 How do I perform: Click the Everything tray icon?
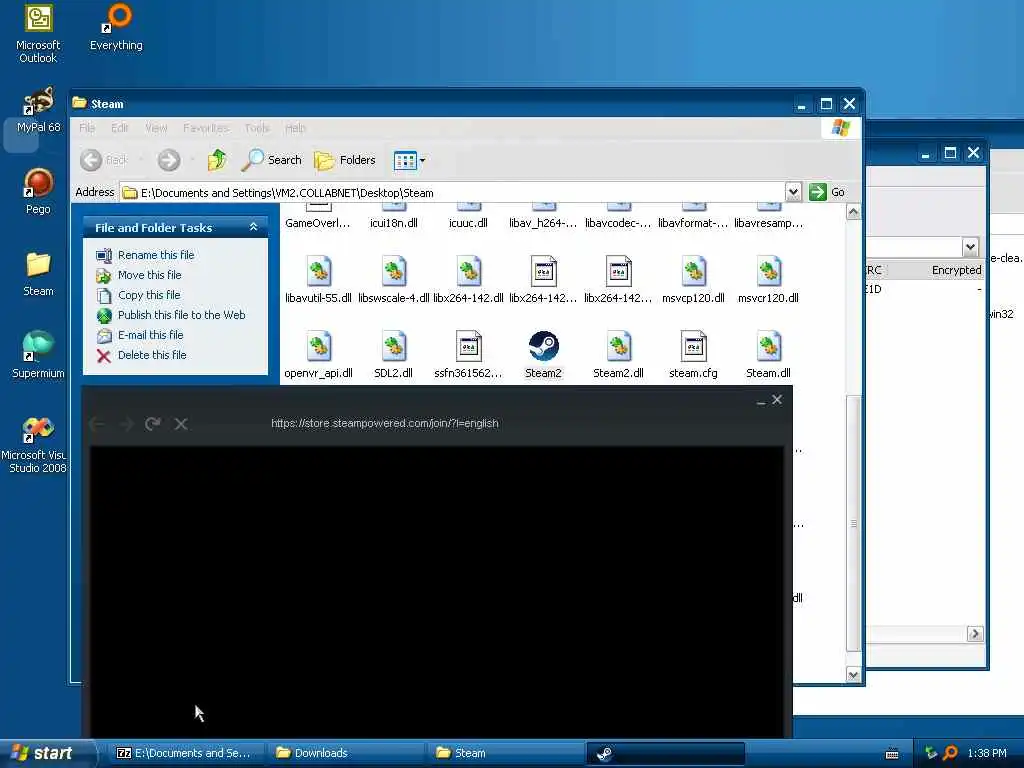(950, 753)
